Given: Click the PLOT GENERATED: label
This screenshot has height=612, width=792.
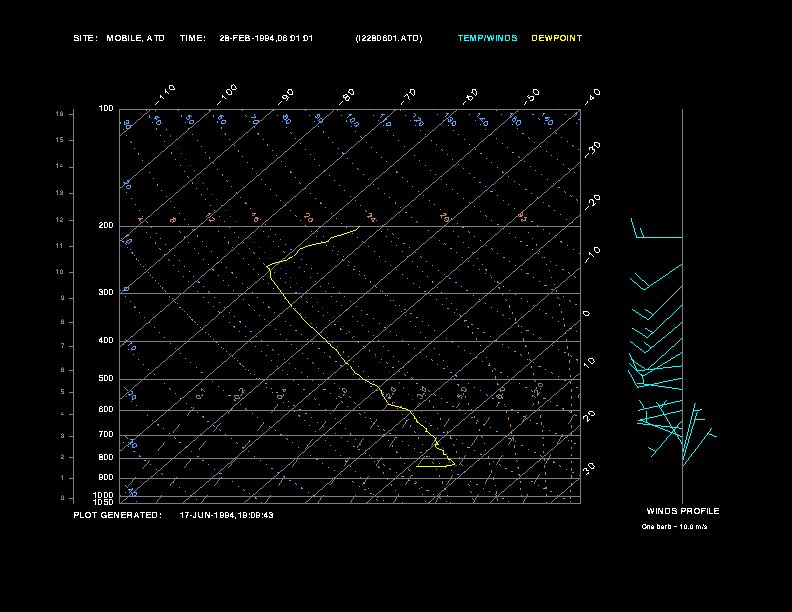Looking at the screenshot, I should point(118,515).
